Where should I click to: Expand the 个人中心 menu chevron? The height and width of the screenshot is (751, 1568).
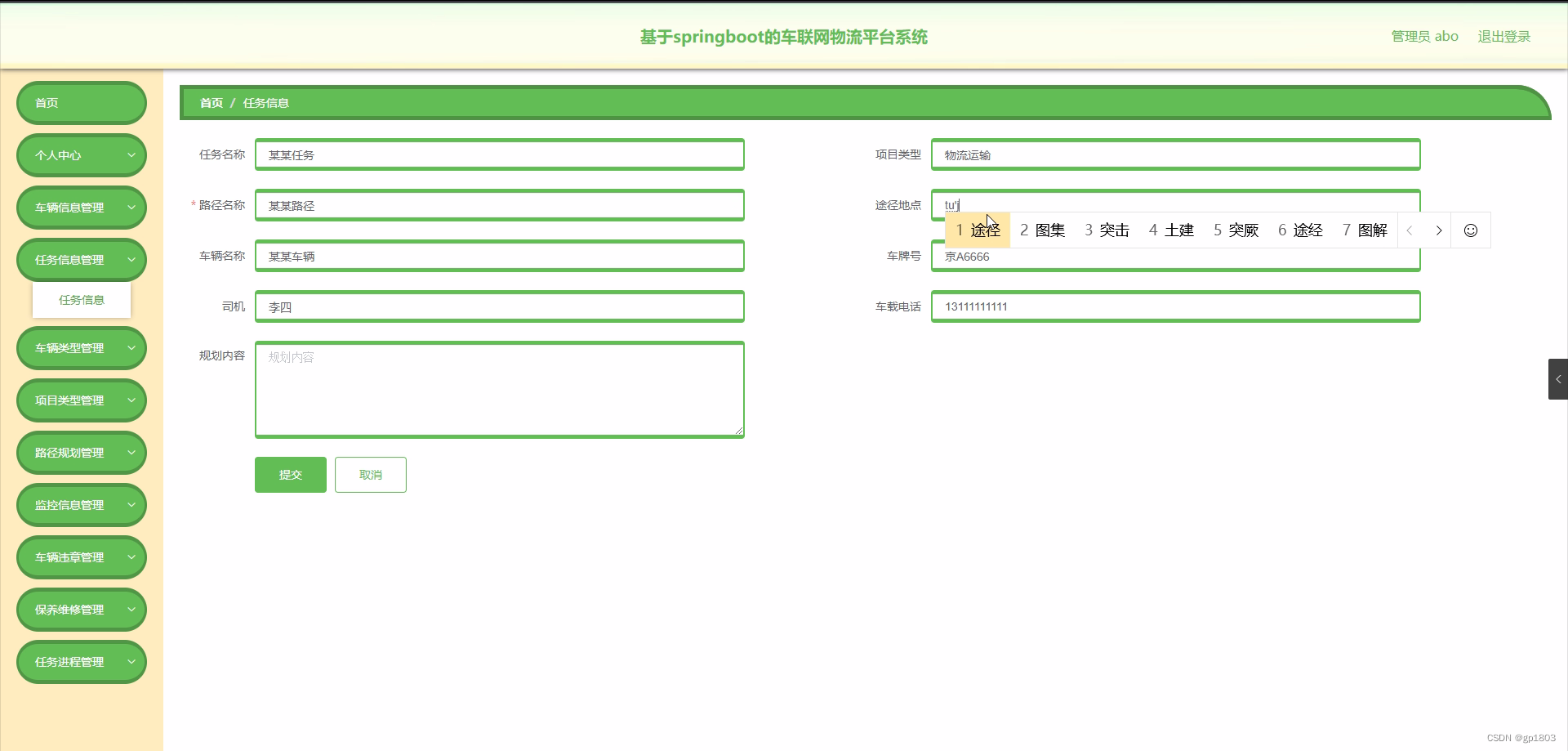[131, 154]
